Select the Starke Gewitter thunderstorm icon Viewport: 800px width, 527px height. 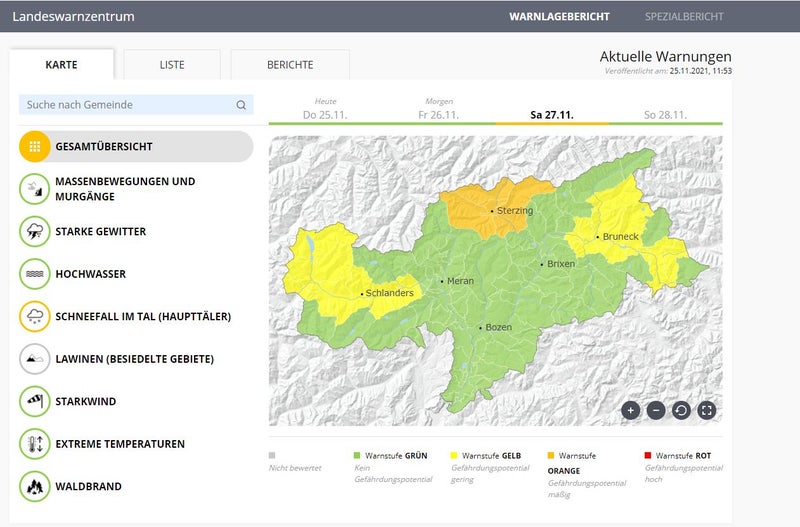pyautogui.click(x=35, y=231)
